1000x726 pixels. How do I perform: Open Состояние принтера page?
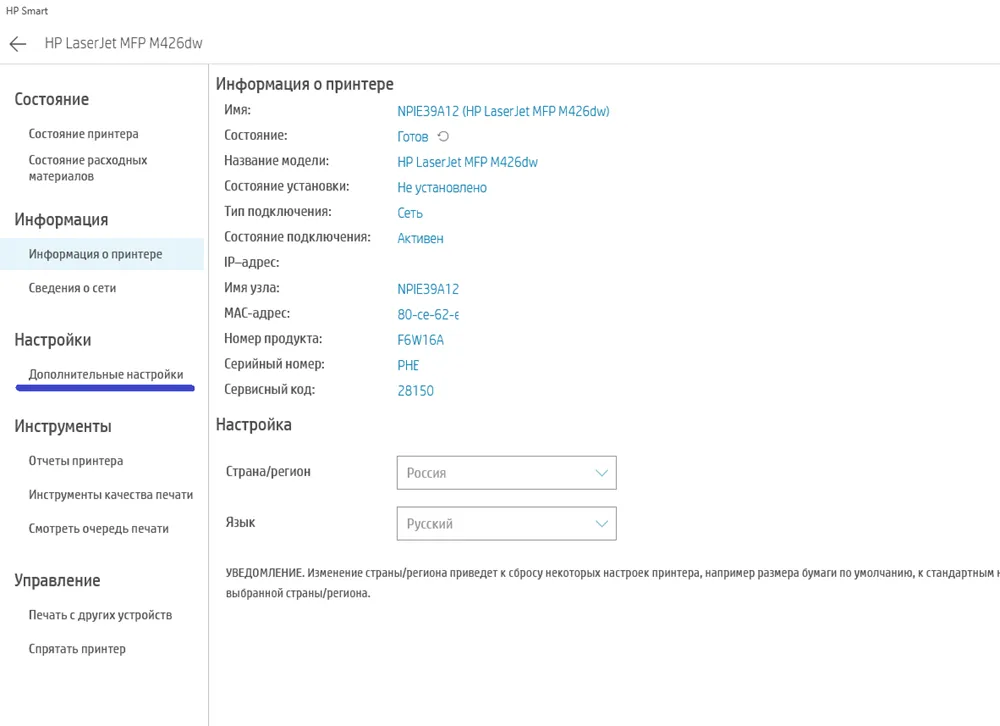(84, 134)
